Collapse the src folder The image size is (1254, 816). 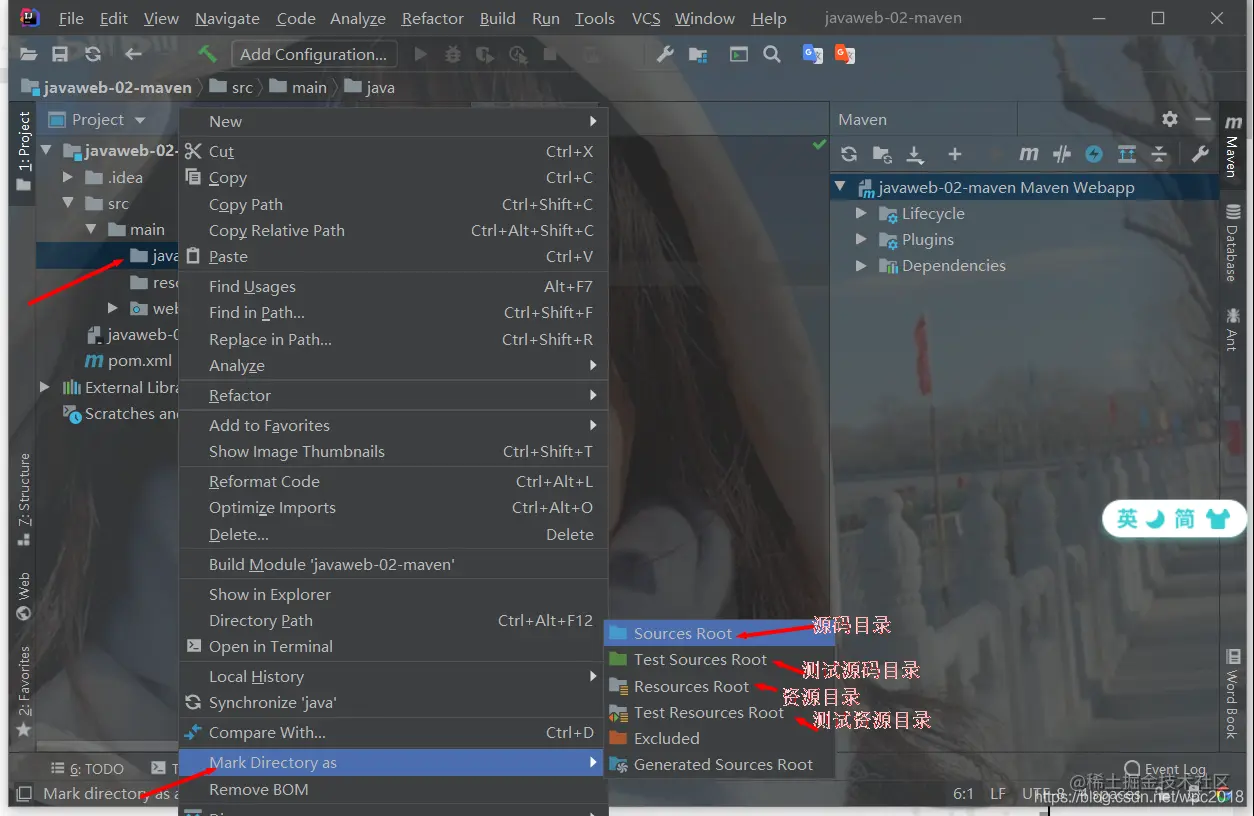(x=68, y=203)
